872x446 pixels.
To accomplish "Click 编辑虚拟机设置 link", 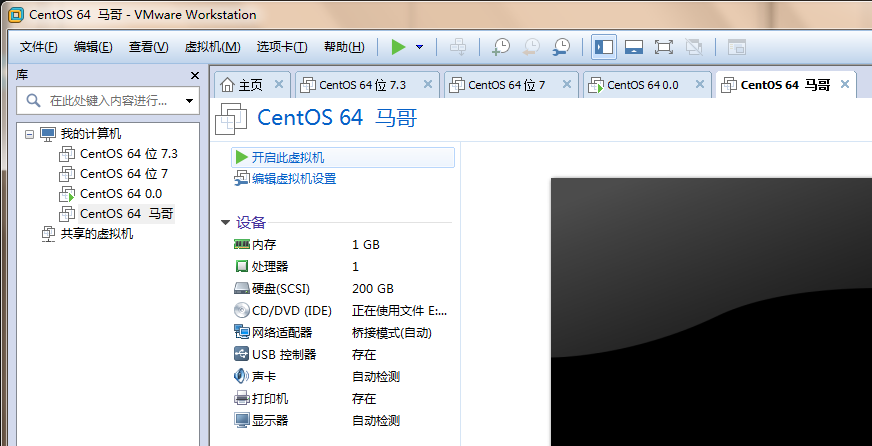I will 294,179.
